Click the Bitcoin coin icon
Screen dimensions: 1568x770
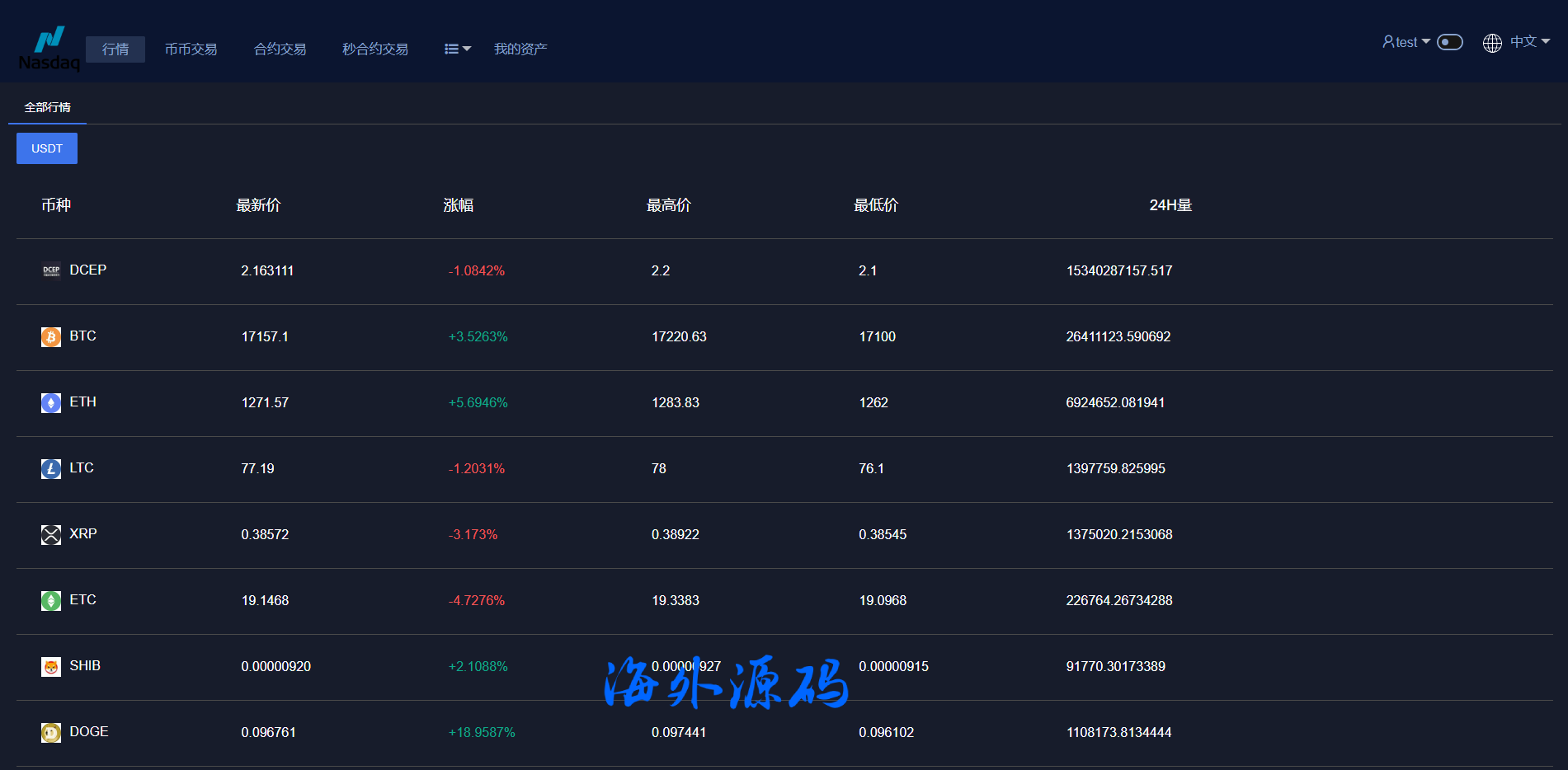click(51, 336)
